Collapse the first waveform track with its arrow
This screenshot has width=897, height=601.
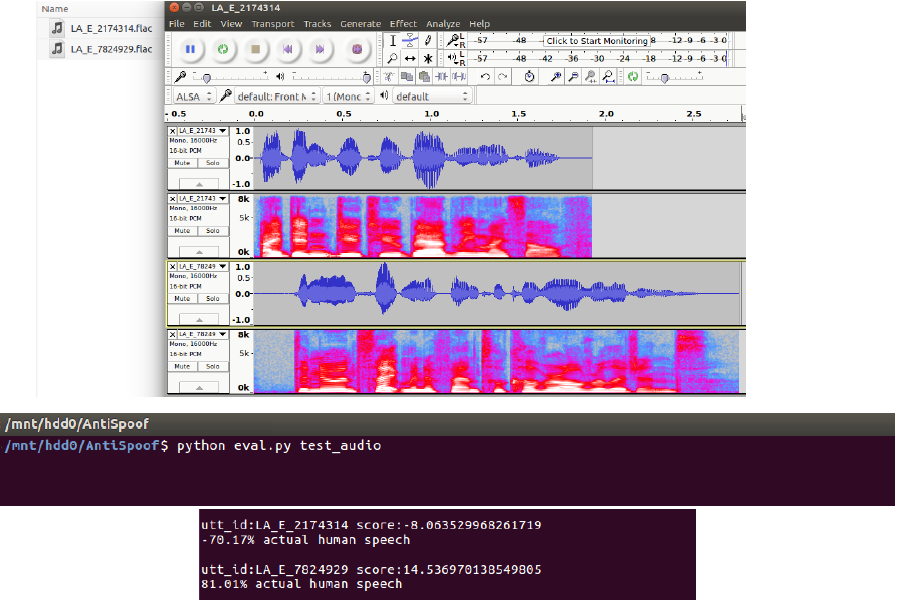point(198,184)
